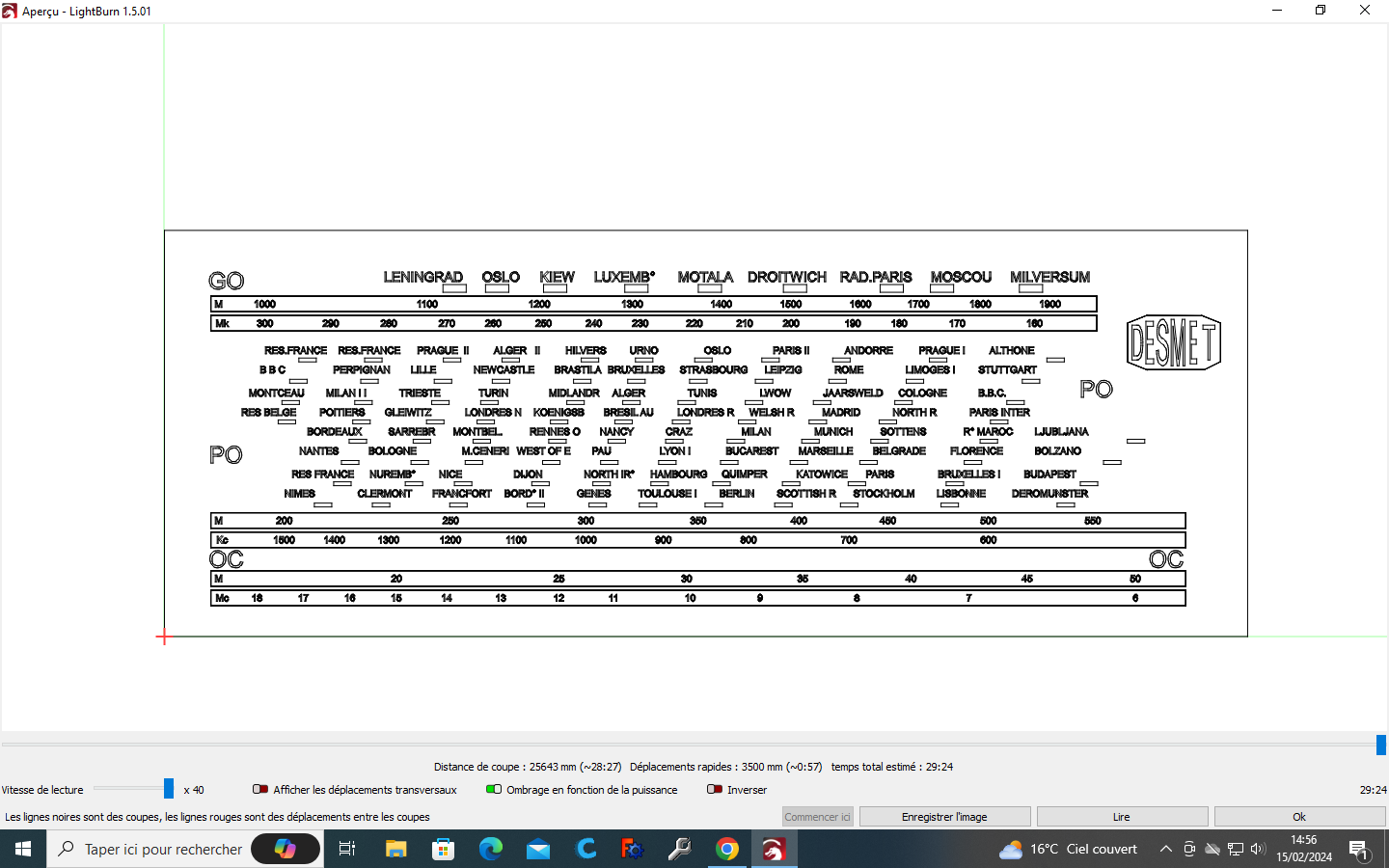Click the Task View icon
The height and width of the screenshot is (868, 1389).
tap(347, 849)
